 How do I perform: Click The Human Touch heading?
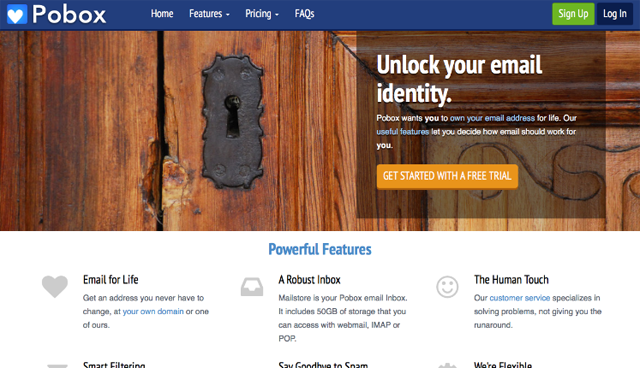coord(511,279)
